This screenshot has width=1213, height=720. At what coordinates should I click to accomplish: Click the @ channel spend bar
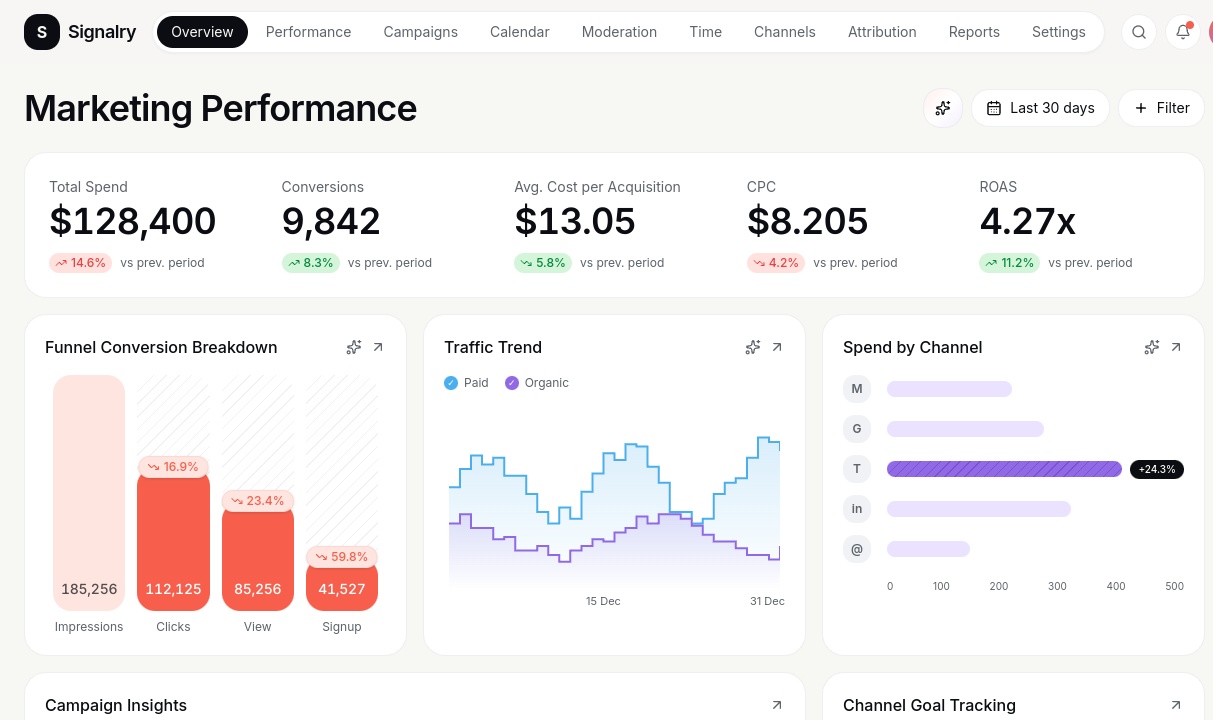[x=928, y=549]
